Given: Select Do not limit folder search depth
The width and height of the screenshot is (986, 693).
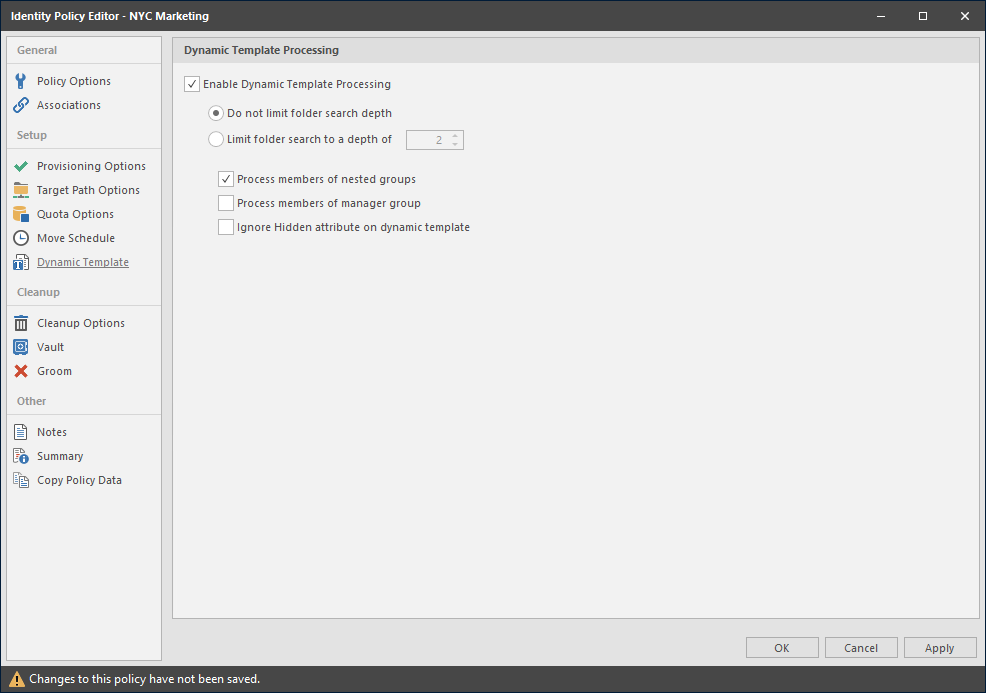Looking at the screenshot, I should pyautogui.click(x=216, y=113).
